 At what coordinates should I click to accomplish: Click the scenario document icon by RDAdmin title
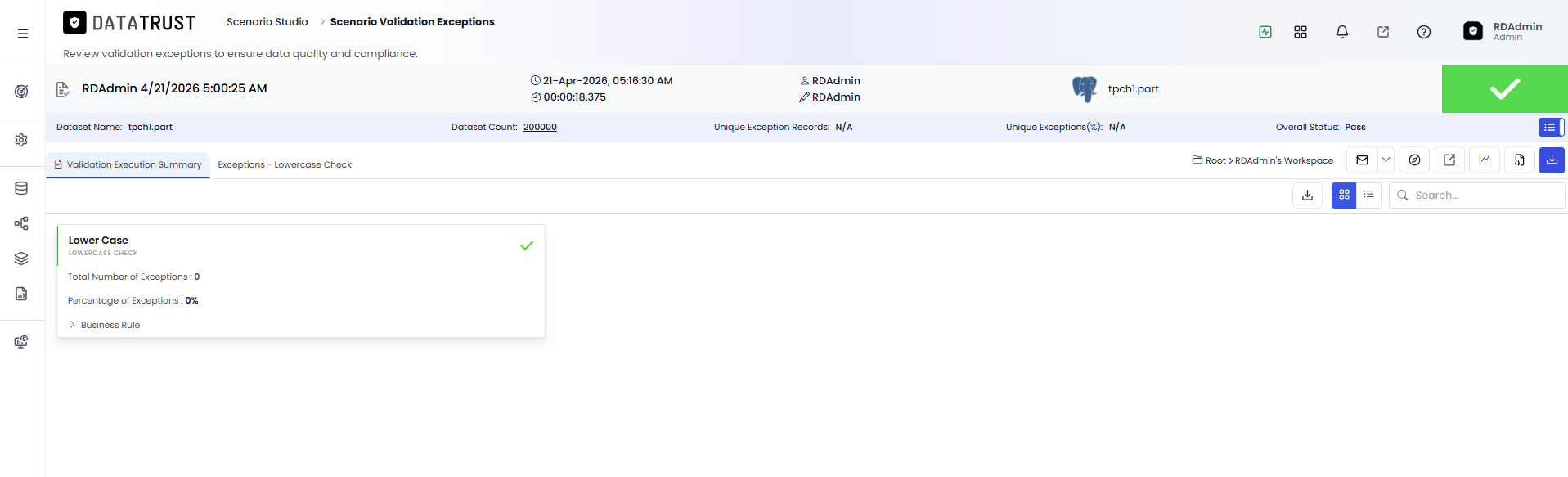63,89
